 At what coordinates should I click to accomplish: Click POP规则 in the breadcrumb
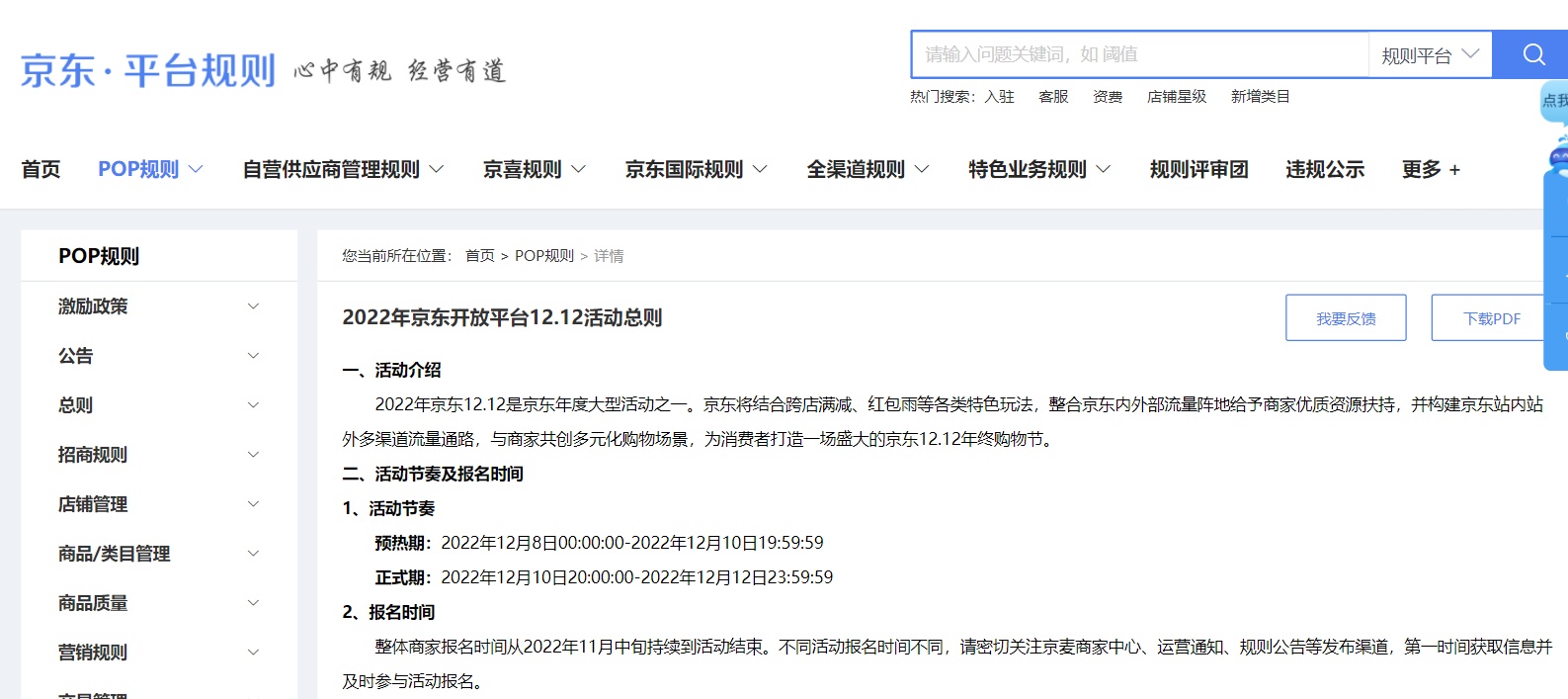click(x=544, y=256)
